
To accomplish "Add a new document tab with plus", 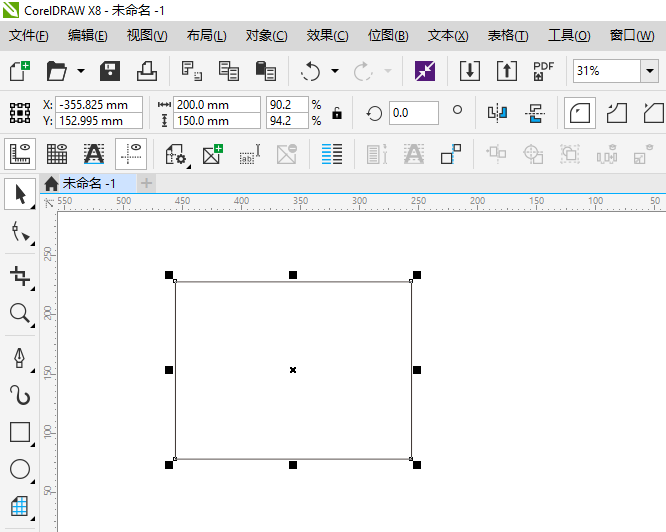I will coord(147,183).
